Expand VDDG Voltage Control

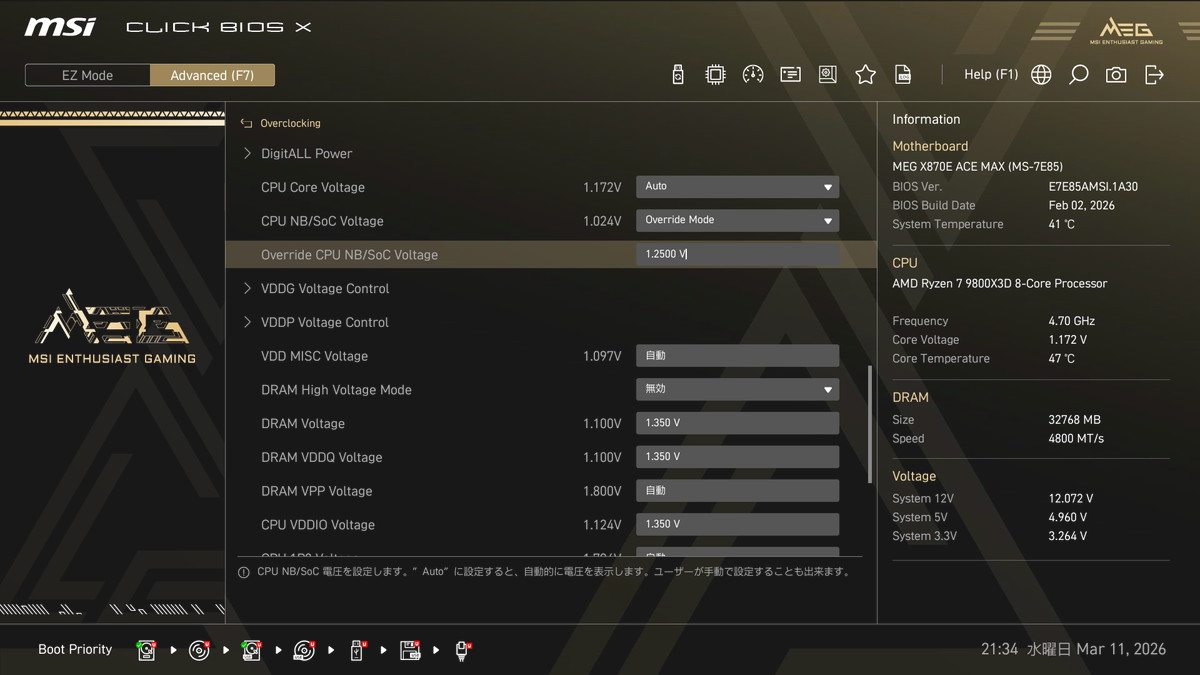324,289
